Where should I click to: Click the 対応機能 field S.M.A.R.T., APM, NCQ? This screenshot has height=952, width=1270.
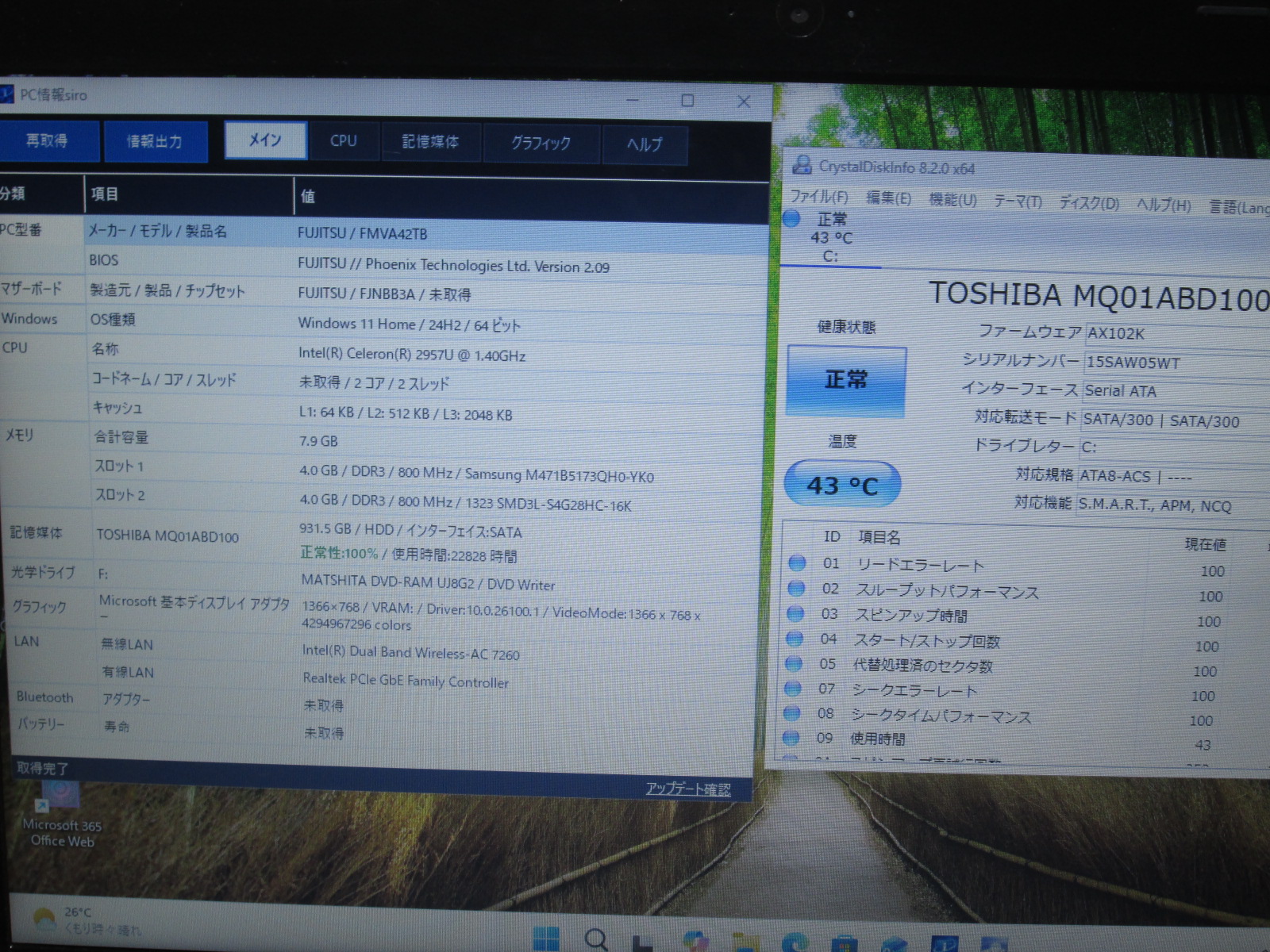(x=1172, y=505)
